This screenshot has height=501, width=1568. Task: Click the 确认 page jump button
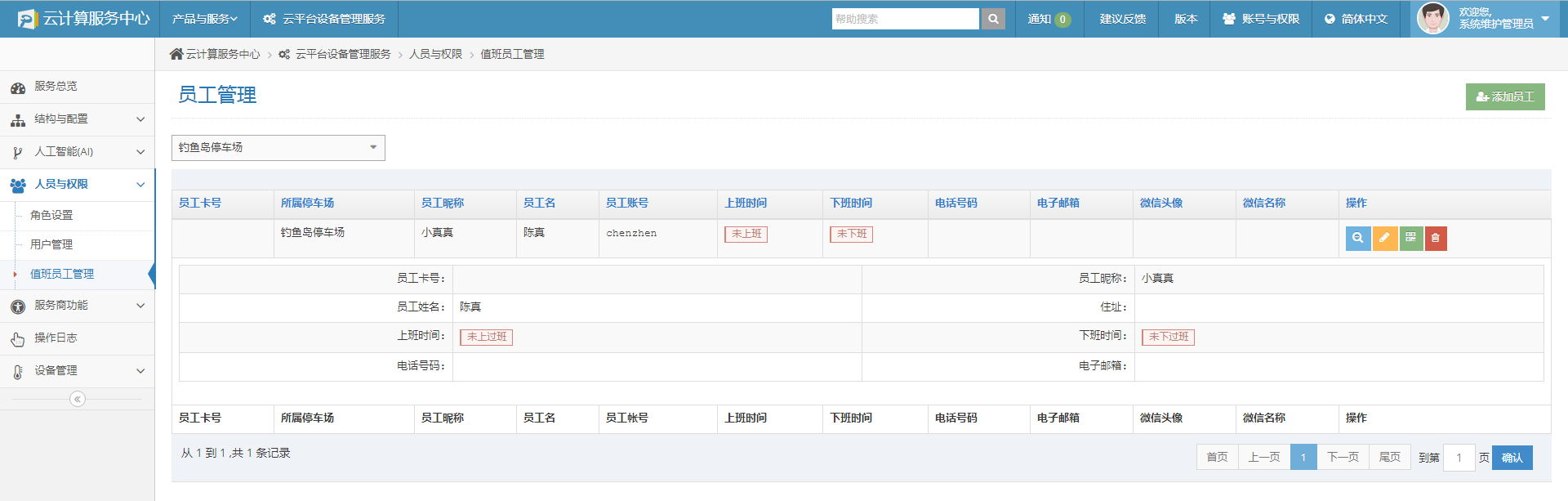[1512, 458]
